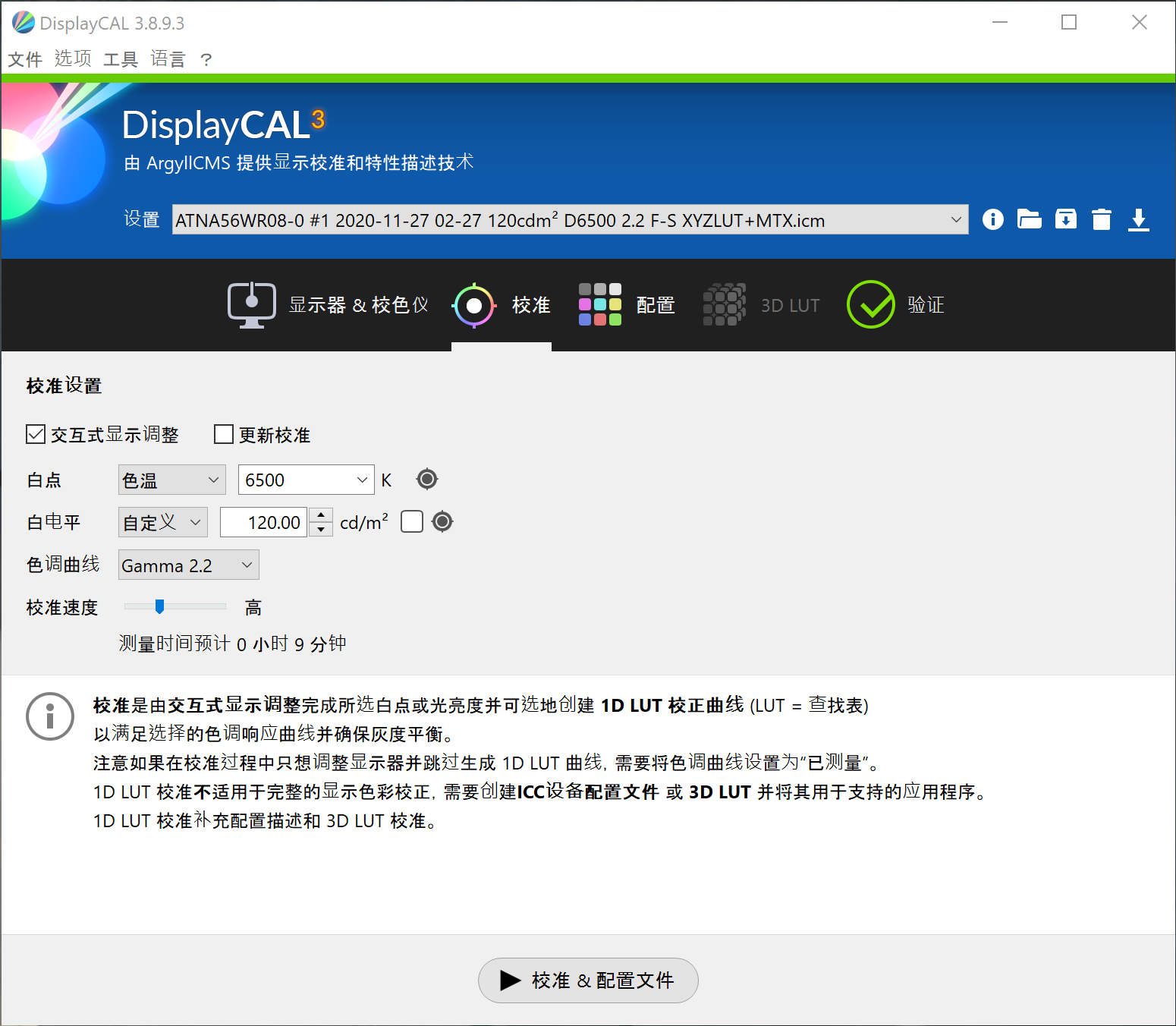Switch to the 验证 tab

coord(896,305)
